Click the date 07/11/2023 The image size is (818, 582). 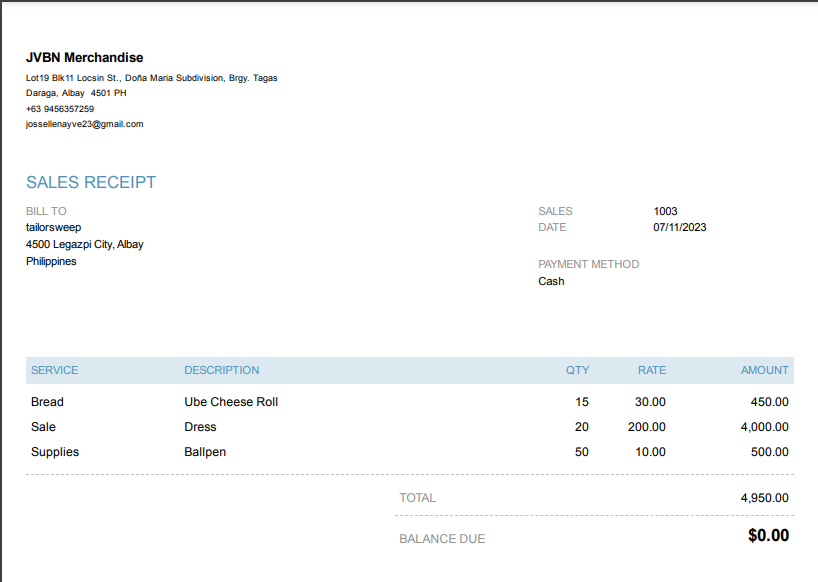680,227
